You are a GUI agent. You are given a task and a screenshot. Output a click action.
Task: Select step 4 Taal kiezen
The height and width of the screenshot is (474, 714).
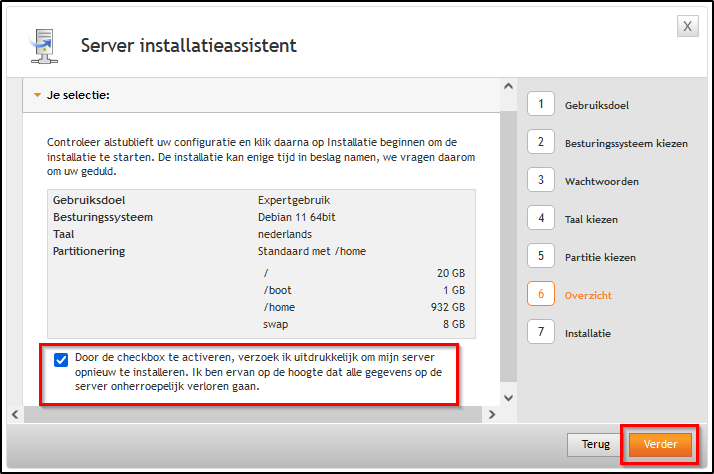(541, 218)
